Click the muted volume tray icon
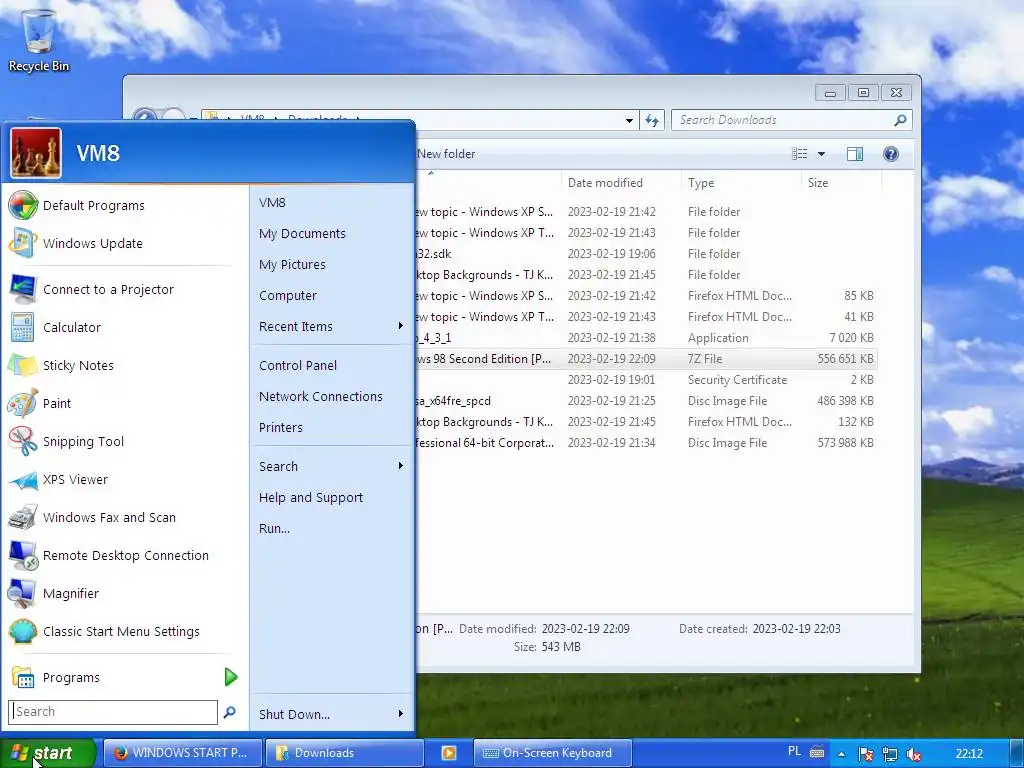 pos(913,754)
